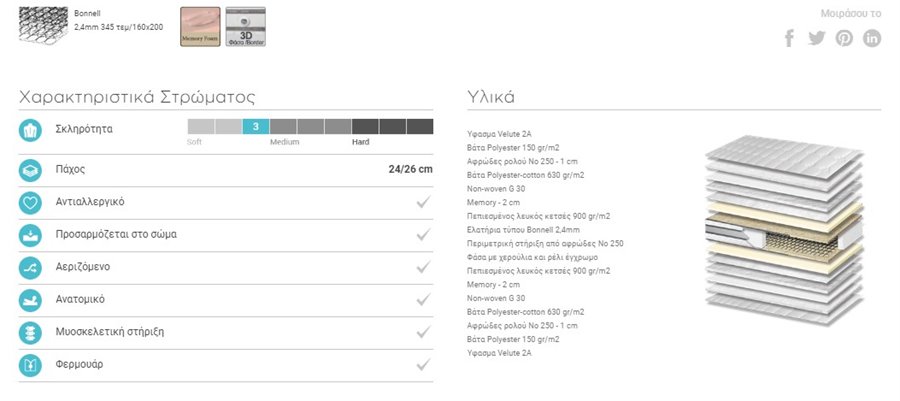Share via the LinkedIn icon
This screenshot has width=900, height=401.
872,38
